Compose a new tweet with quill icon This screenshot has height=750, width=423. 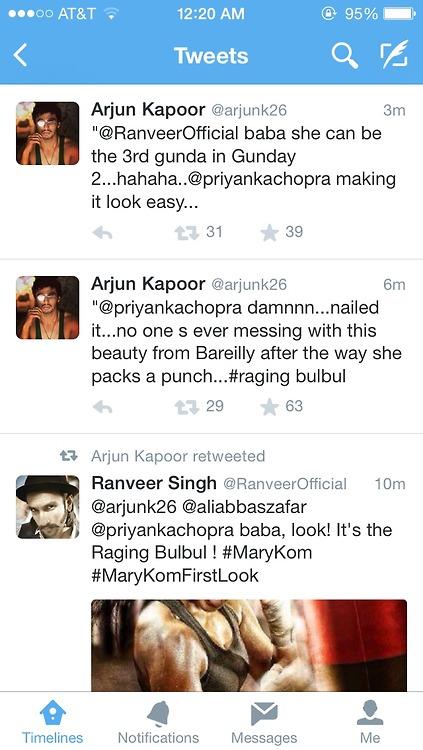click(394, 54)
